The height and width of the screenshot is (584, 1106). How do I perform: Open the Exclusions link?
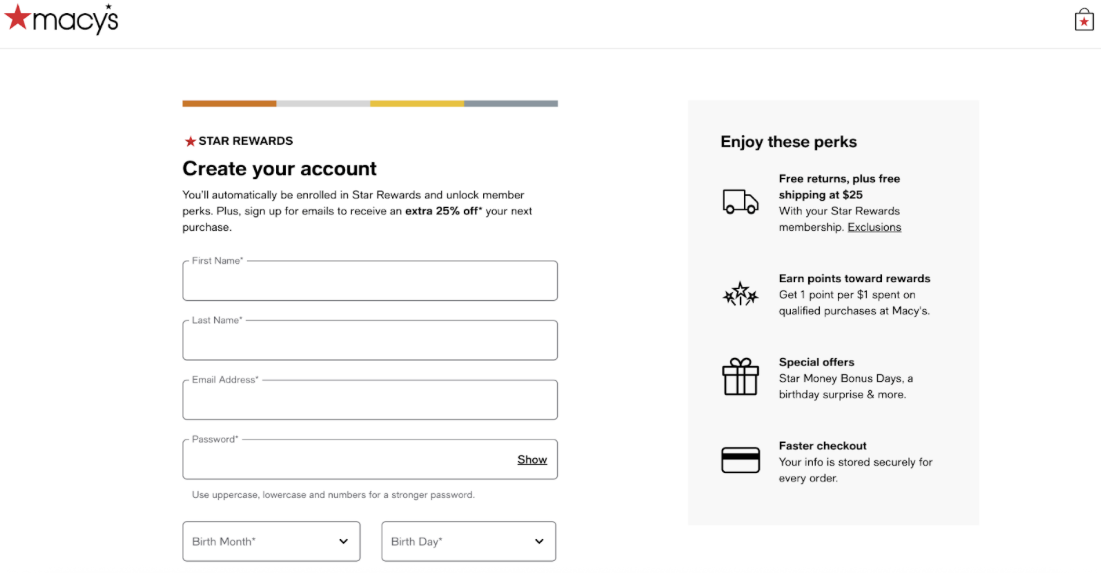[874, 227]
